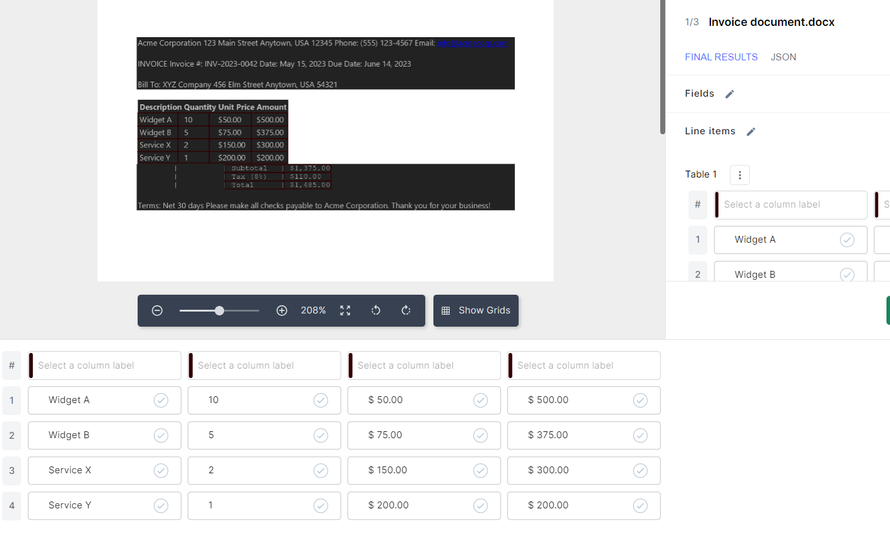
Task: Open Table 1 three-dot options menu
Action: pyautogui.click(x=740, y=175)
